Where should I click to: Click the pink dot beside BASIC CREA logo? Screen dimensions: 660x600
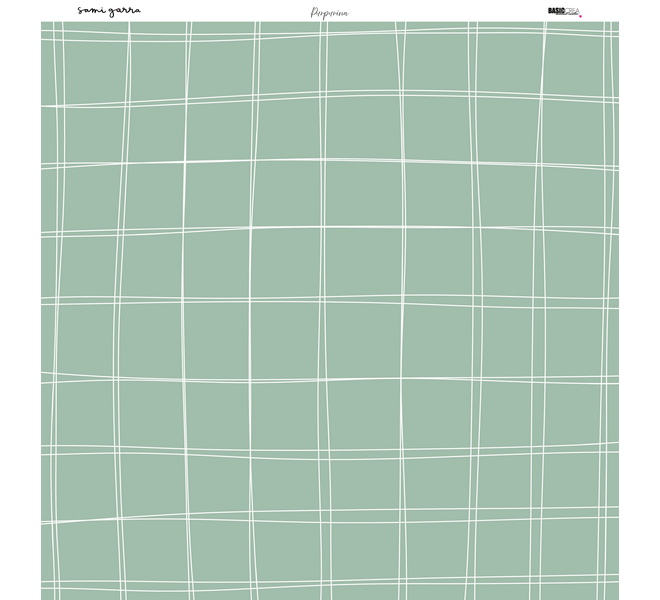click(x=580, y=15)
